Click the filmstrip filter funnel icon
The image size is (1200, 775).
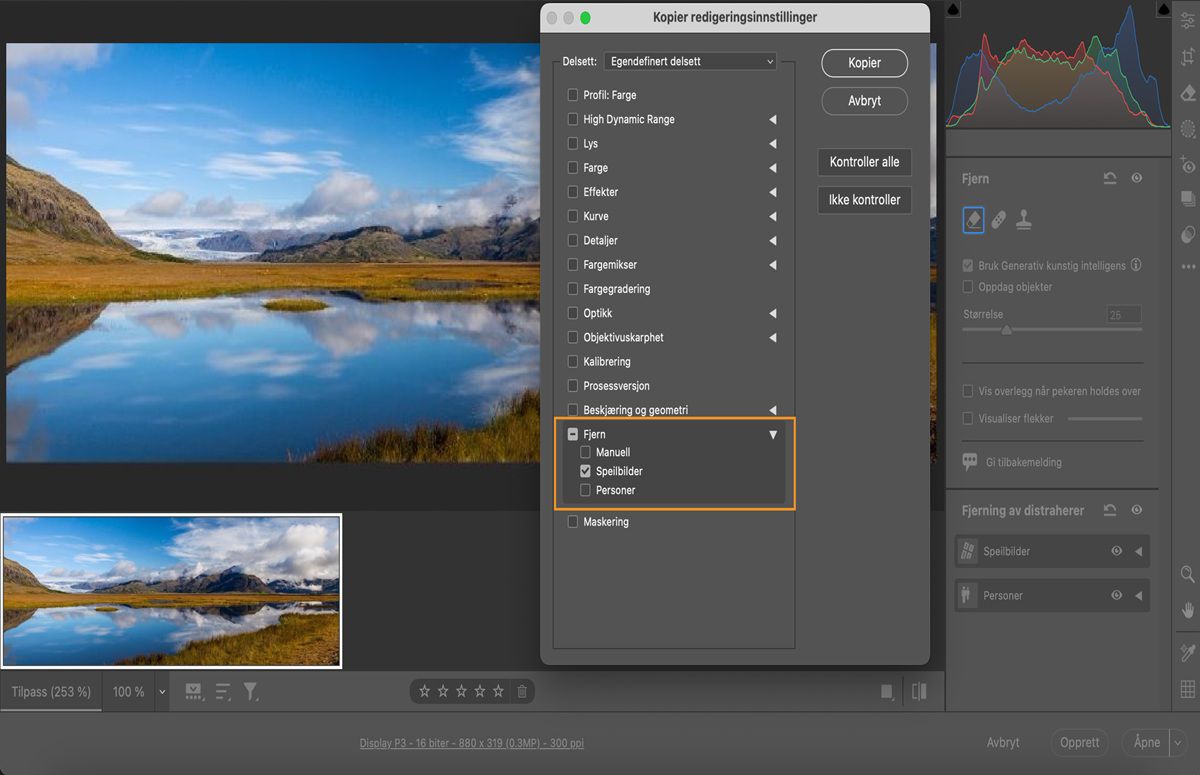pyautogui.click(x=251, y=691)
